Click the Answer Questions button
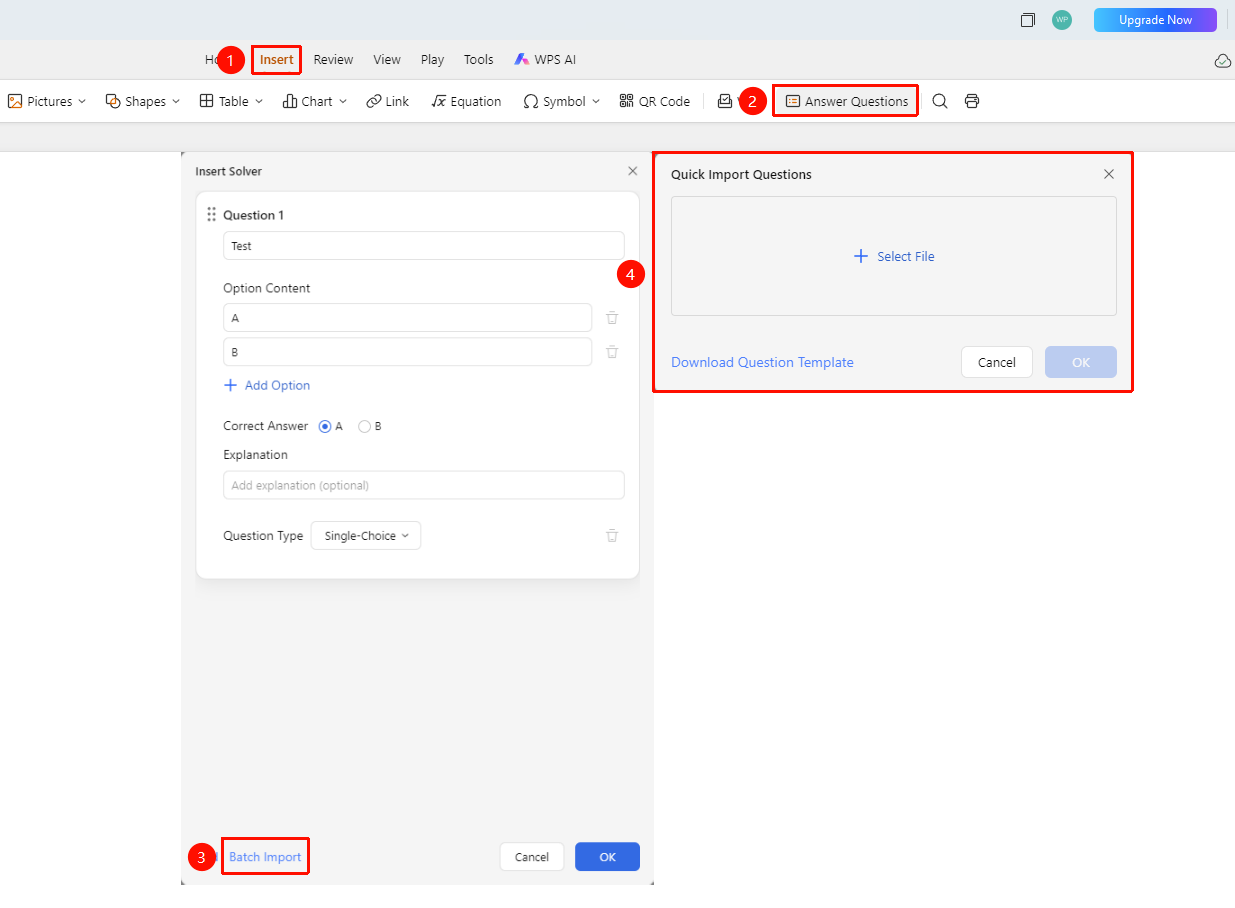The width and height of the screenshot is (1235, 908). pyautogui.click(x=846, y=101)
